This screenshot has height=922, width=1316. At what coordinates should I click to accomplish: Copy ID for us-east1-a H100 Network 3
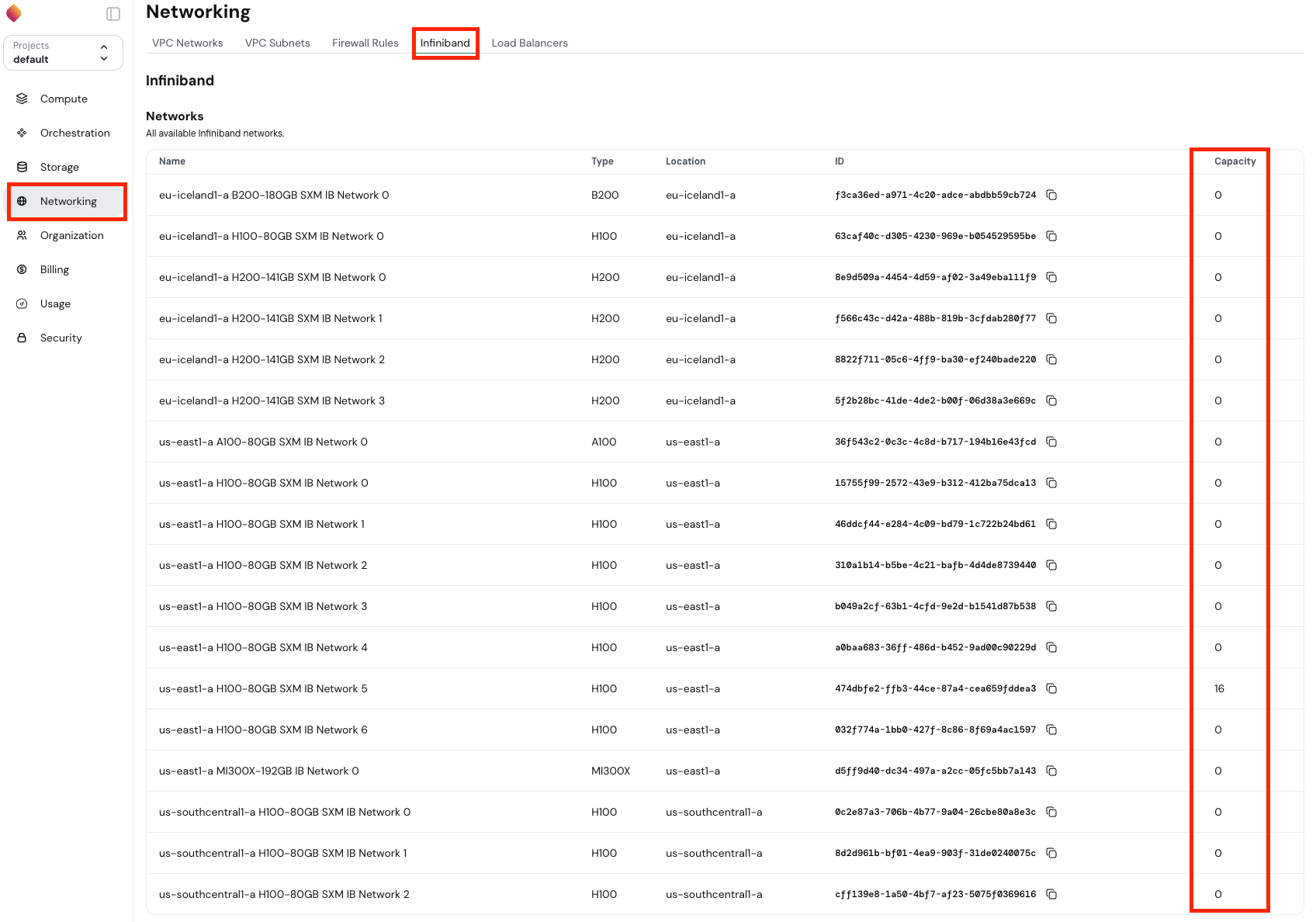[1051, 606]
